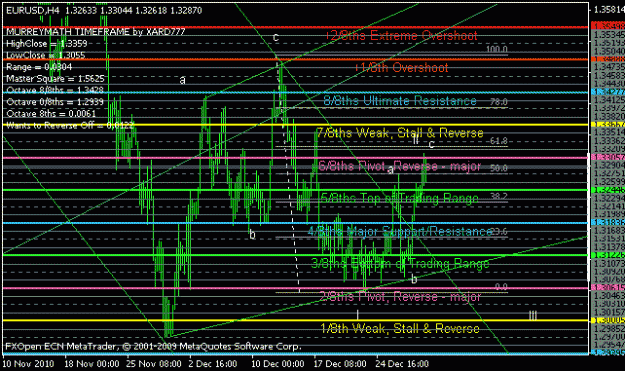The height and width of the screenshot is (371, 625).
Task: Click the EURUSD,H4 chart title text
Action: pyautogui.click(x=33, y=10)
